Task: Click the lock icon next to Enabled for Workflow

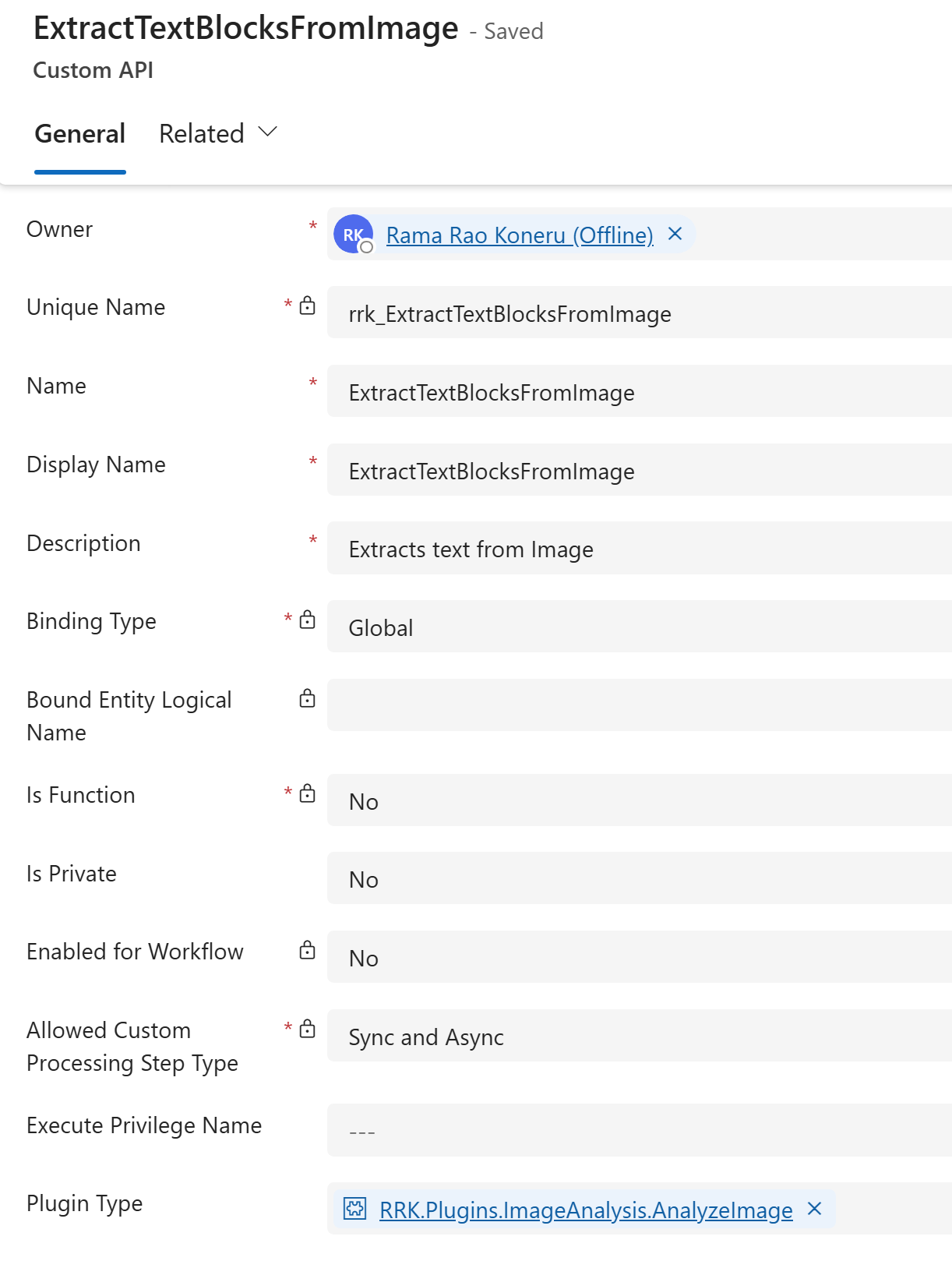Action: pos(308,950)
